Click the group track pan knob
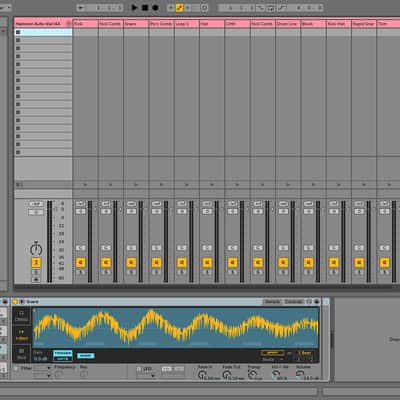Screen dimensions: 400x400 pyautogui.click(x=36, y=249)
